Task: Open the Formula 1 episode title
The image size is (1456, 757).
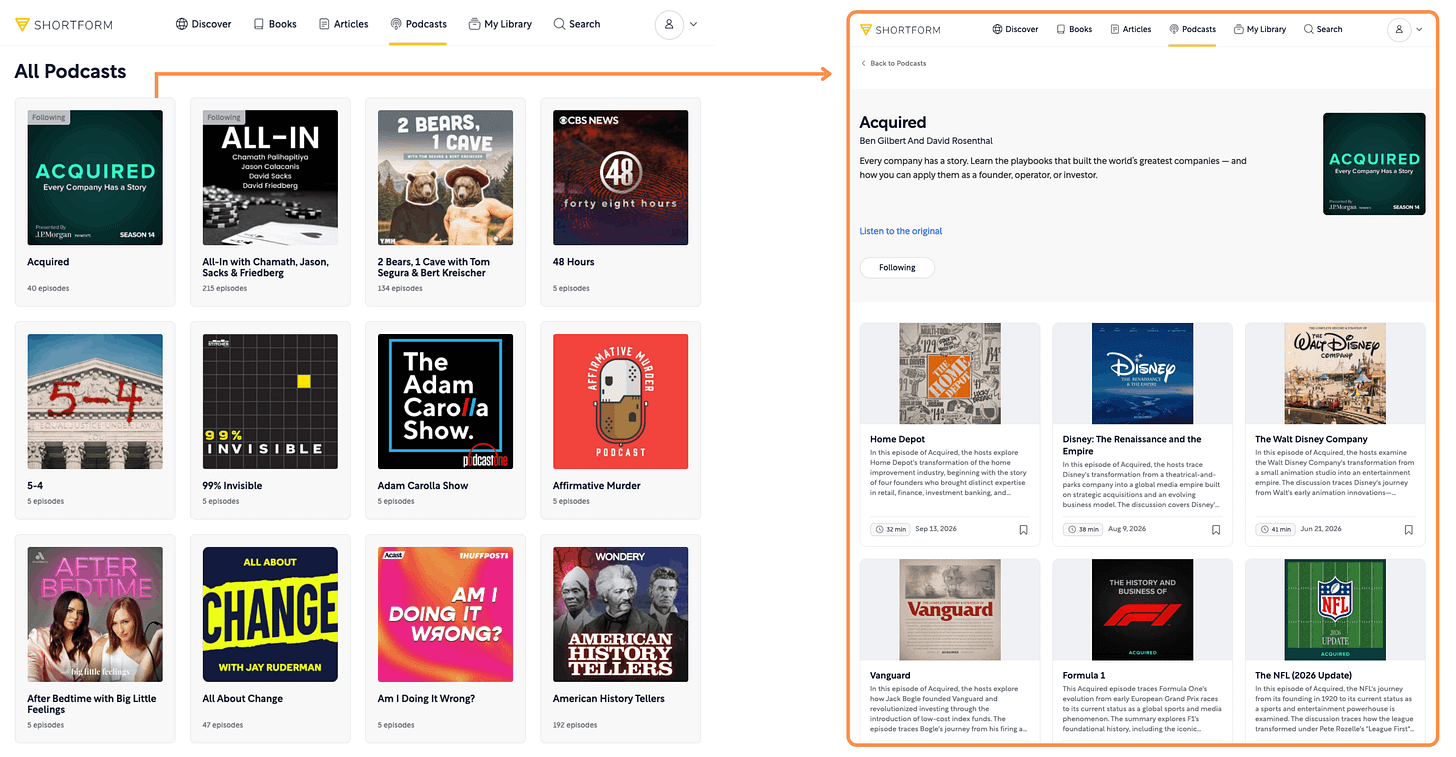Action: click(x=1084, y=676)
